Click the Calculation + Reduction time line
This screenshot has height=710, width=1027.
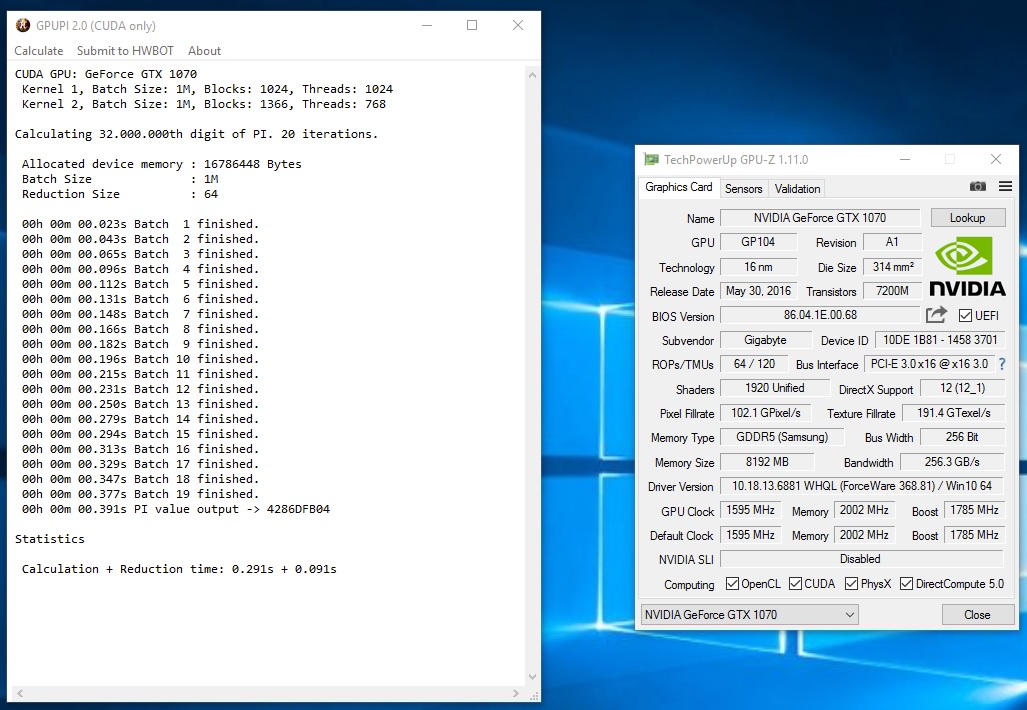(179, 569)
